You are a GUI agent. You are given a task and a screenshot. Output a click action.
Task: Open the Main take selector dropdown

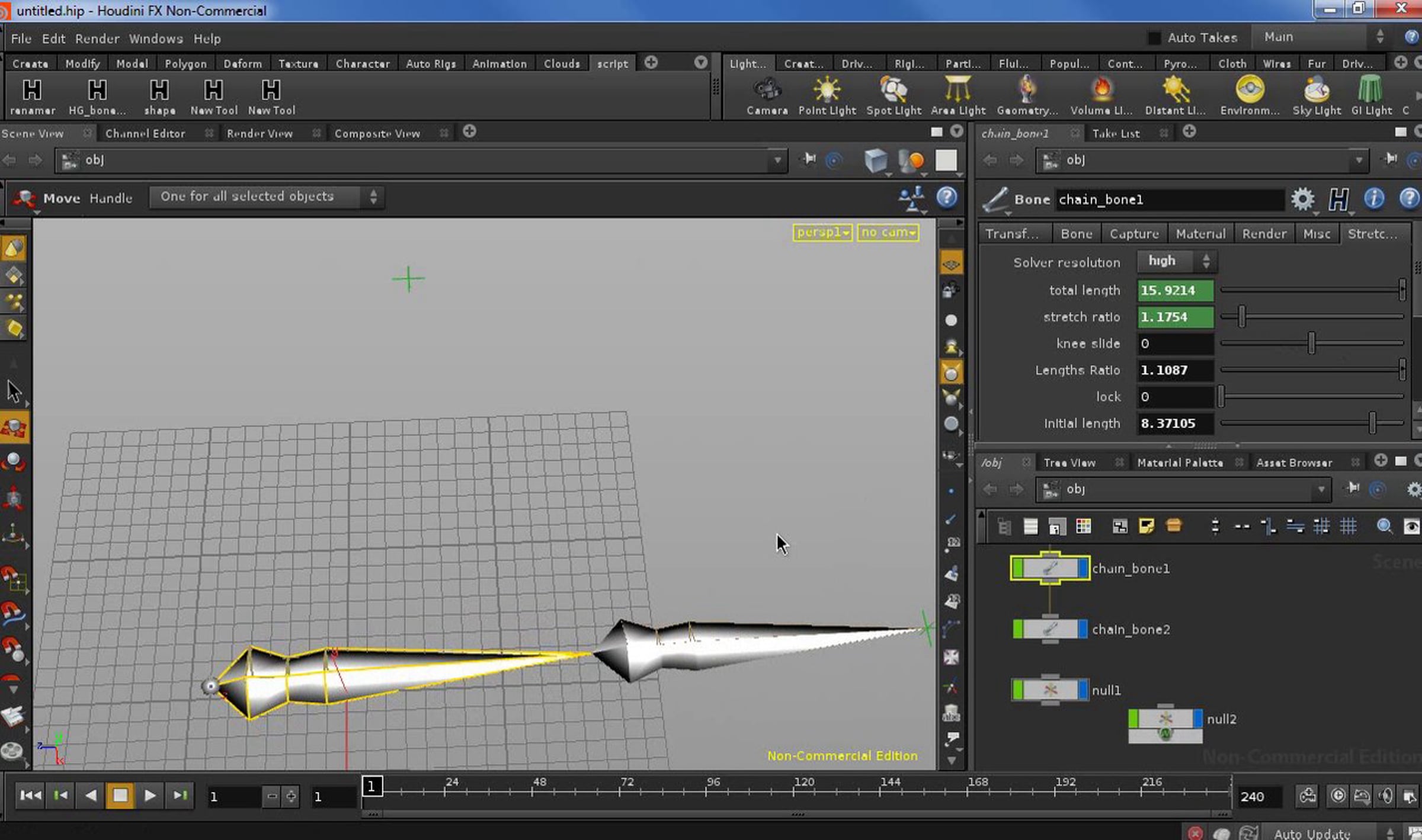pyautogui.click(x=1321, y=37)
